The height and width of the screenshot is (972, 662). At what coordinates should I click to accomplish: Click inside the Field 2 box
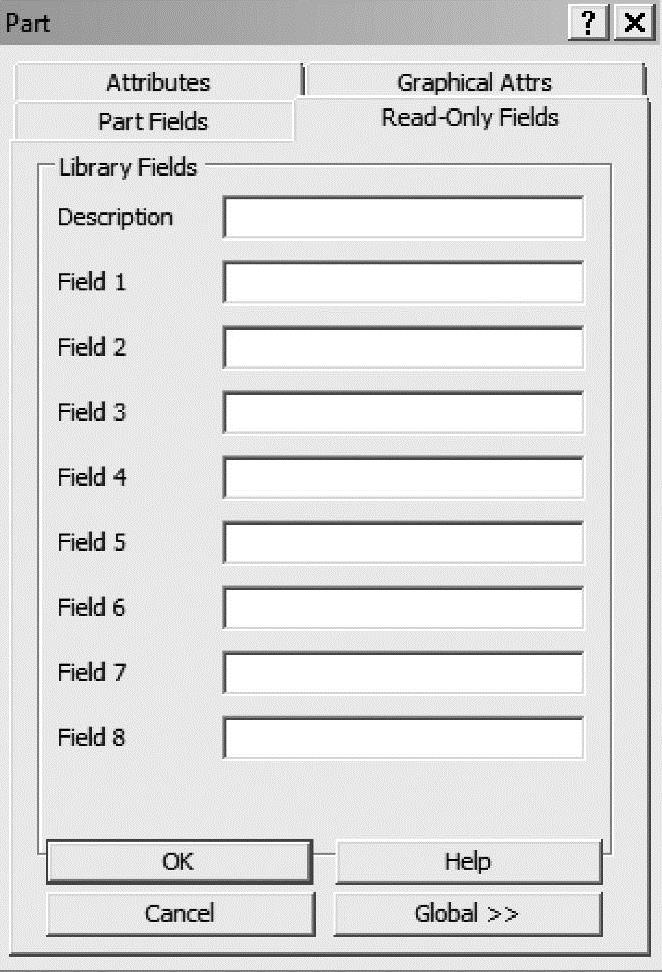tap(403, 348)
